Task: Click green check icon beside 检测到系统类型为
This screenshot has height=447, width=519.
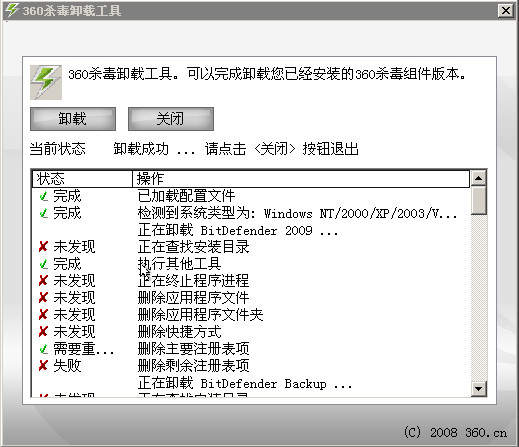Action: 44,213
